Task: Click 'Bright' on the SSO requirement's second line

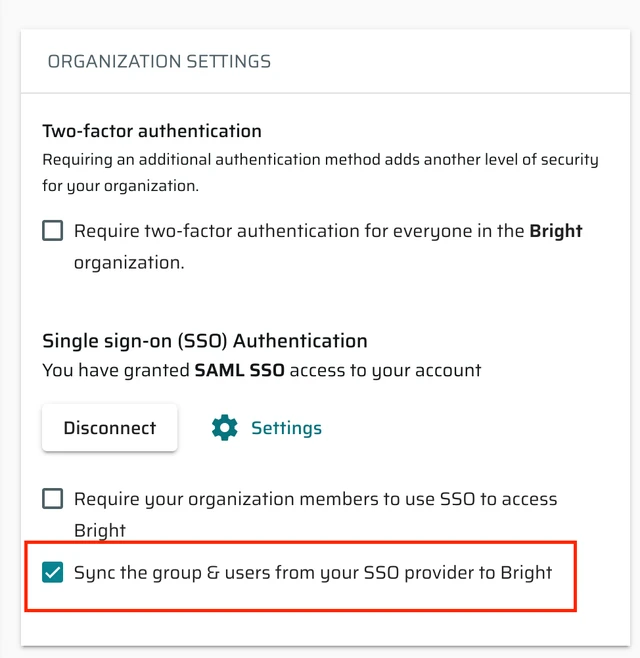Action: tap(100, 530)
